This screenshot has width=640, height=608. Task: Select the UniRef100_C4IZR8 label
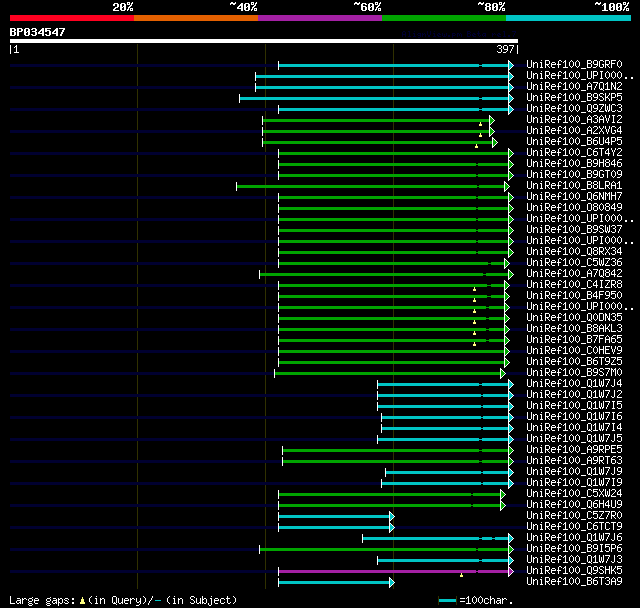(574, 285)
